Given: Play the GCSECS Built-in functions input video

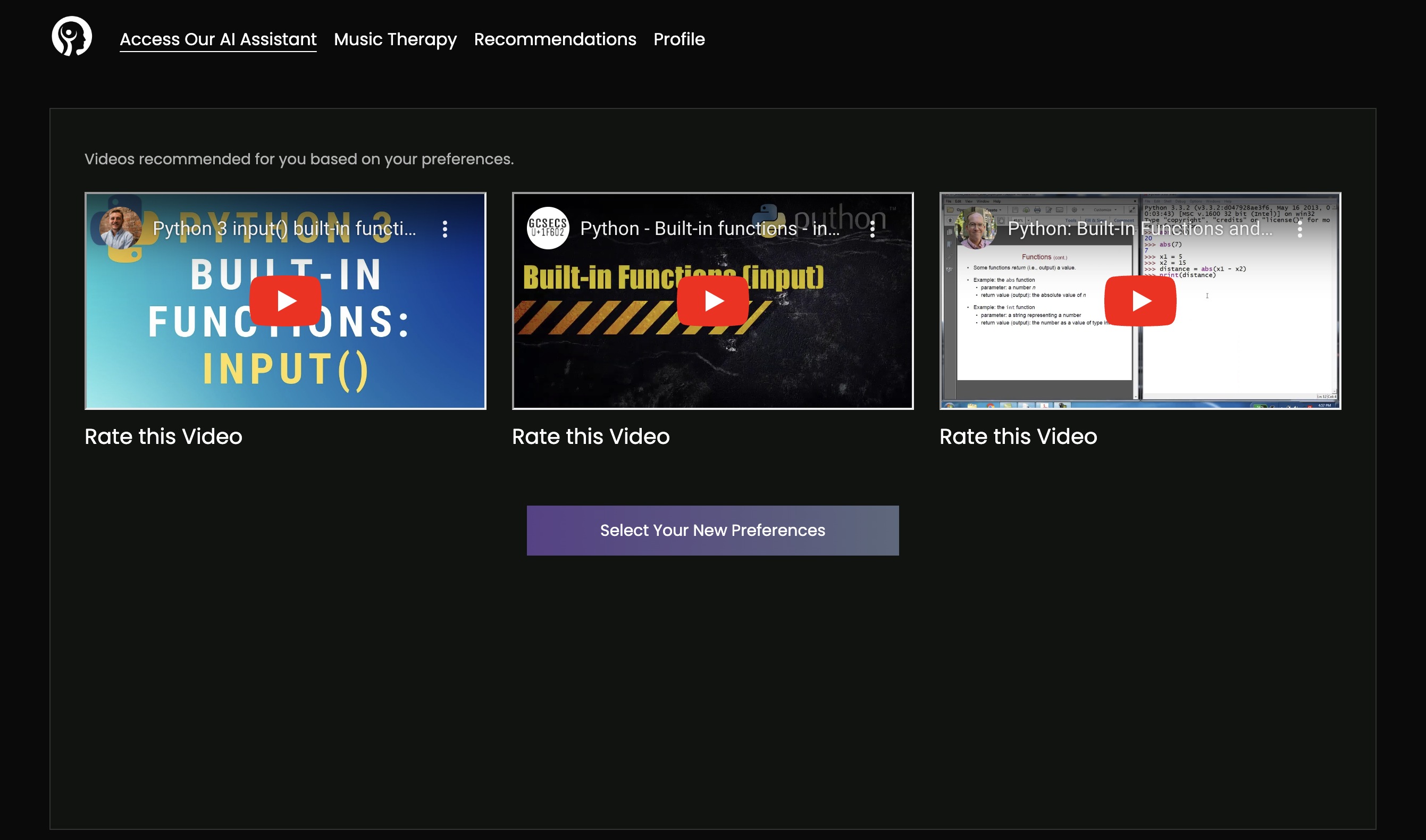Looking at the screenshot, I should (x=712, y=300).
